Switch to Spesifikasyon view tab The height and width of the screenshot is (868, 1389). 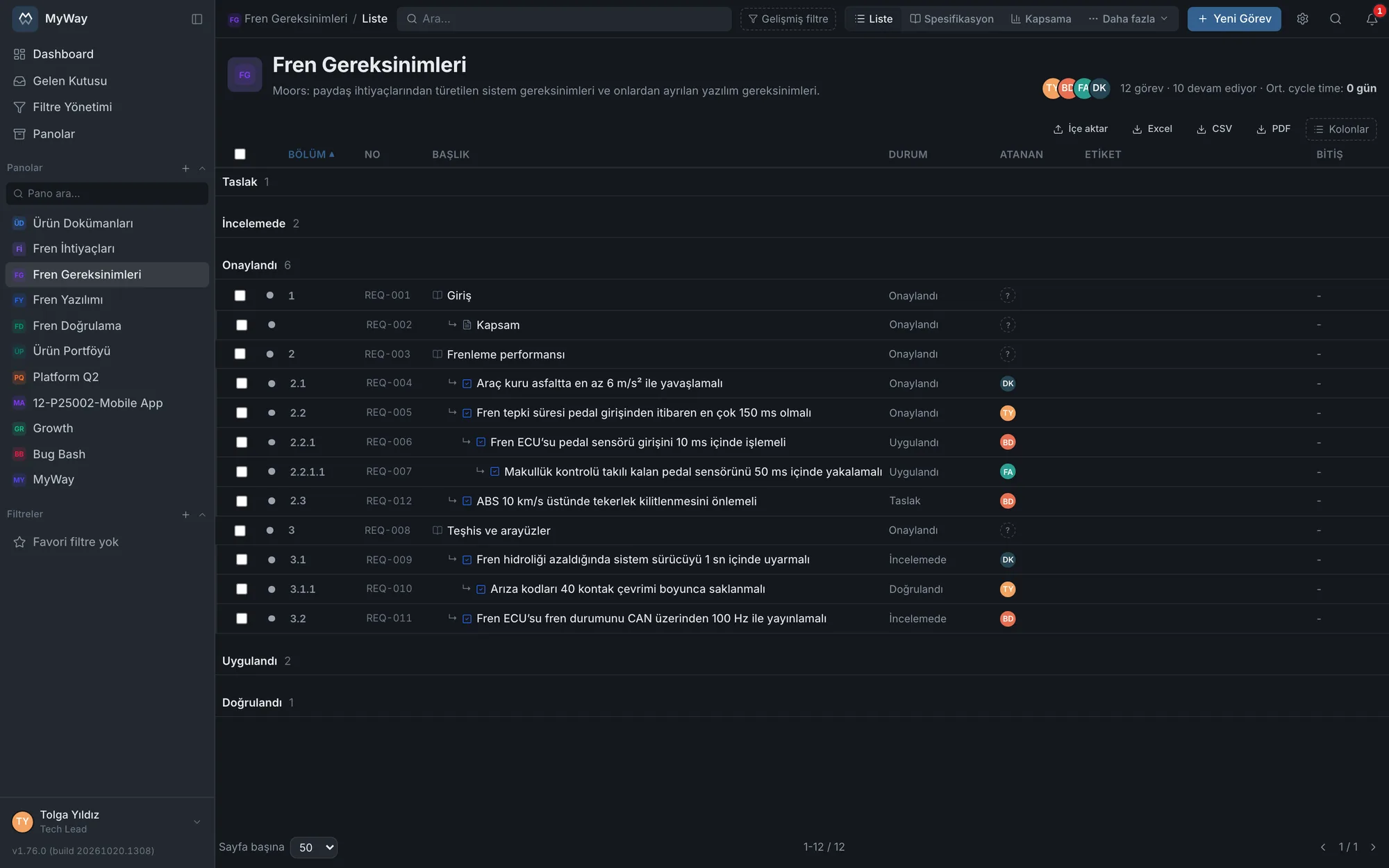[952, 19]
